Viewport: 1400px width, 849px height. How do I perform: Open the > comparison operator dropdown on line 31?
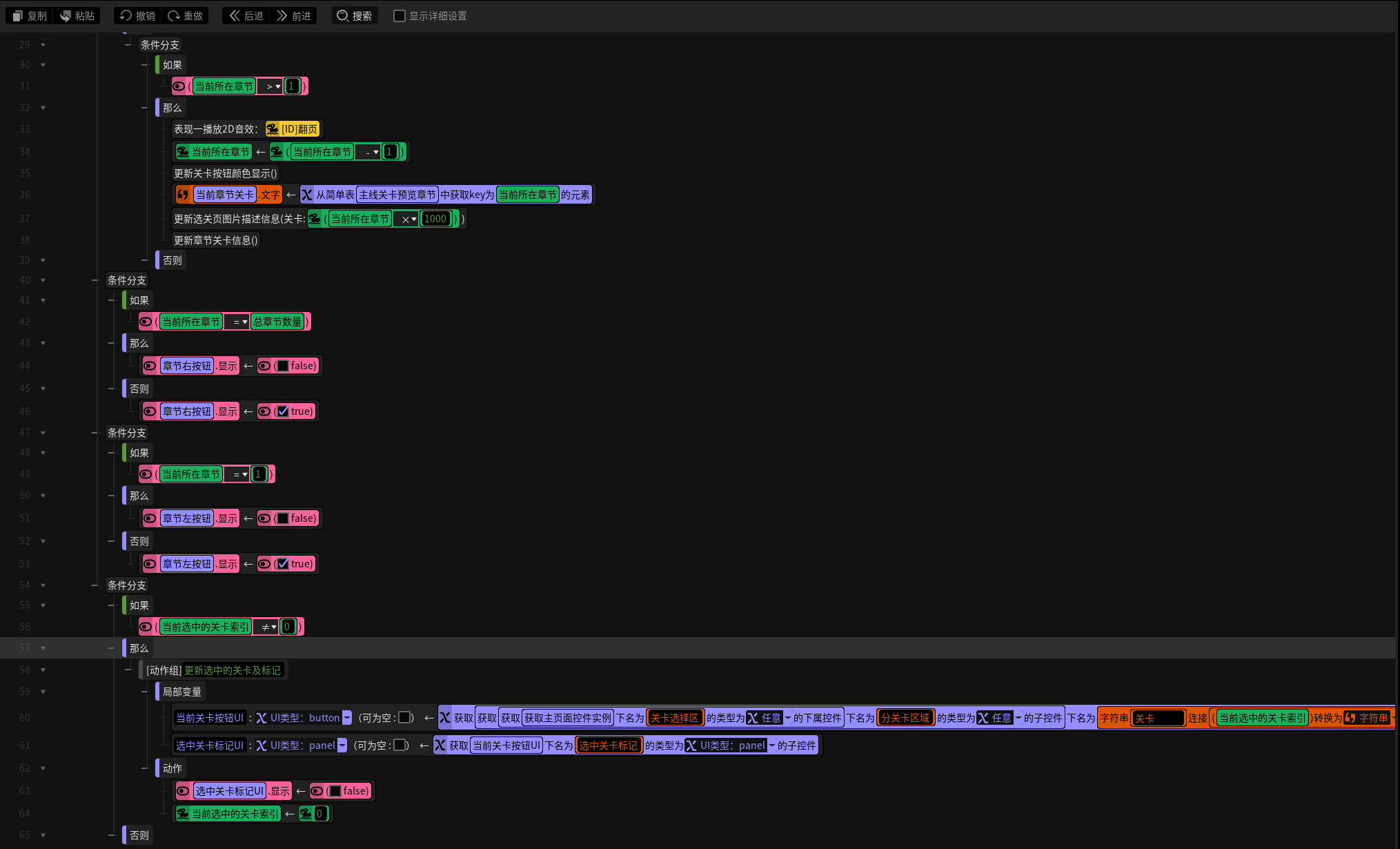pyautogui.click(x=273, y=86)
